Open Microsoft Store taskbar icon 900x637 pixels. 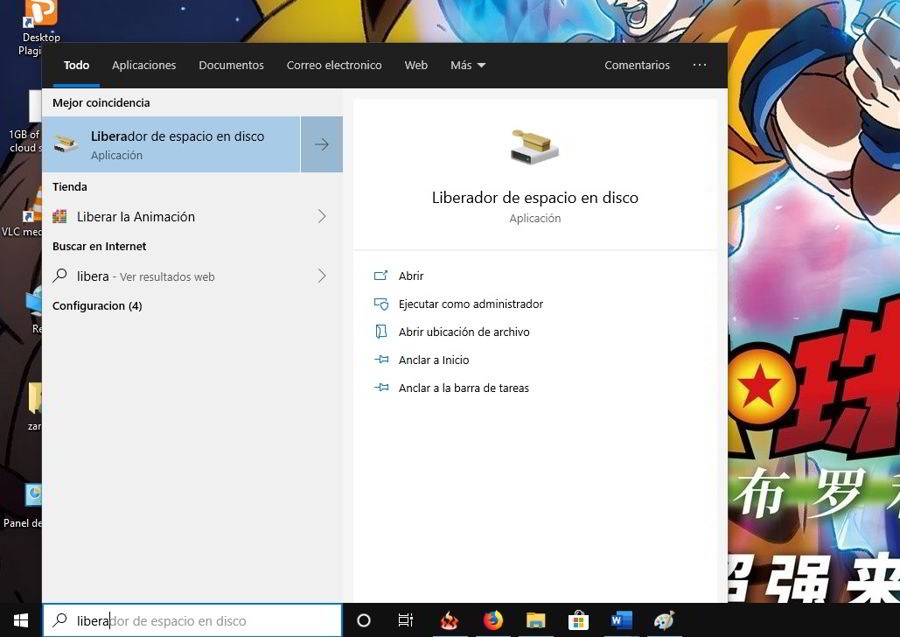[578, 620]
